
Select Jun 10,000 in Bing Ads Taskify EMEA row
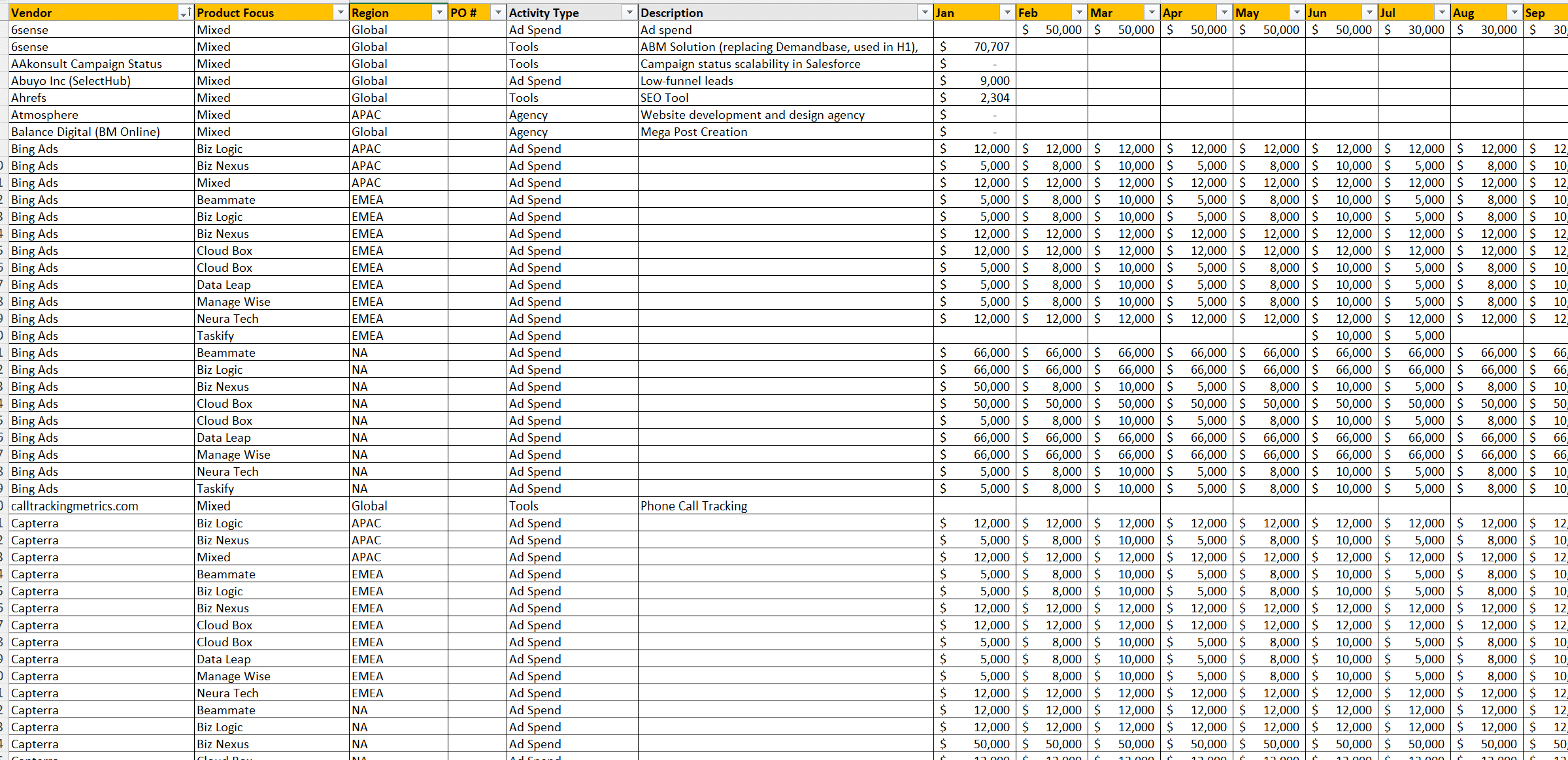pos(1342,335)
